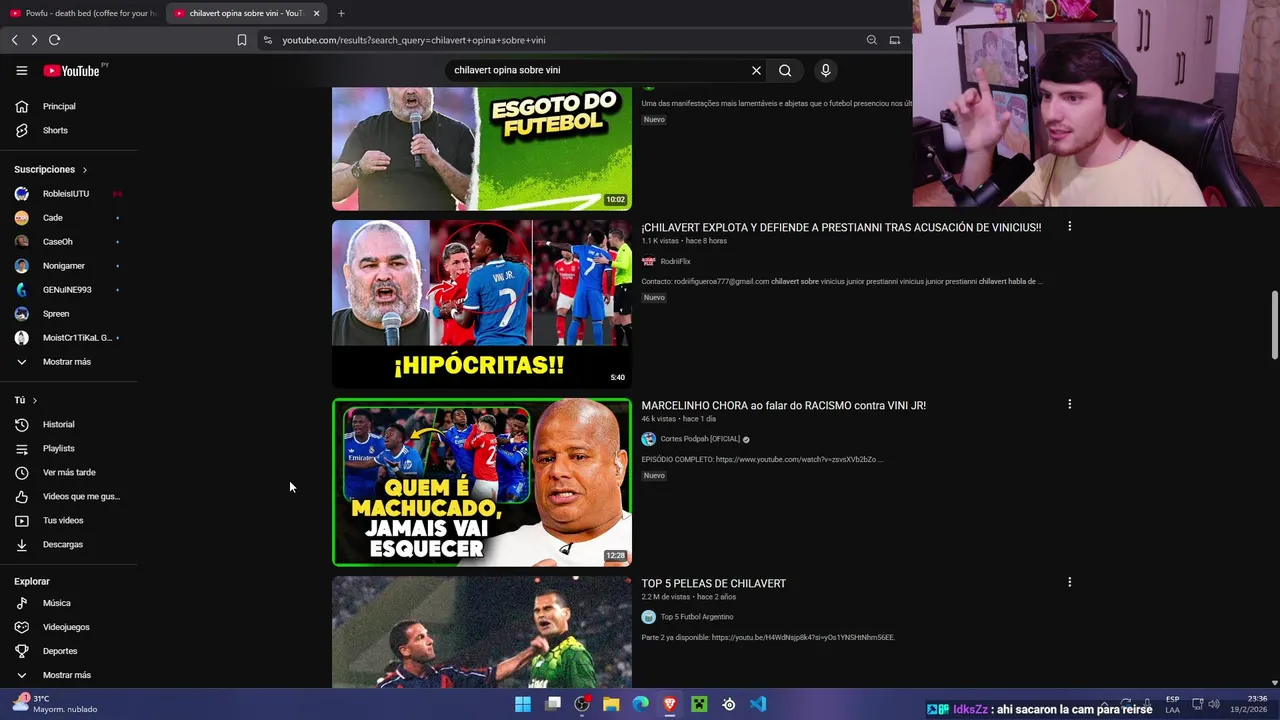Open File Explorer from the taskbar
The width and height of the screenshot is (1280, 720).
611,704
